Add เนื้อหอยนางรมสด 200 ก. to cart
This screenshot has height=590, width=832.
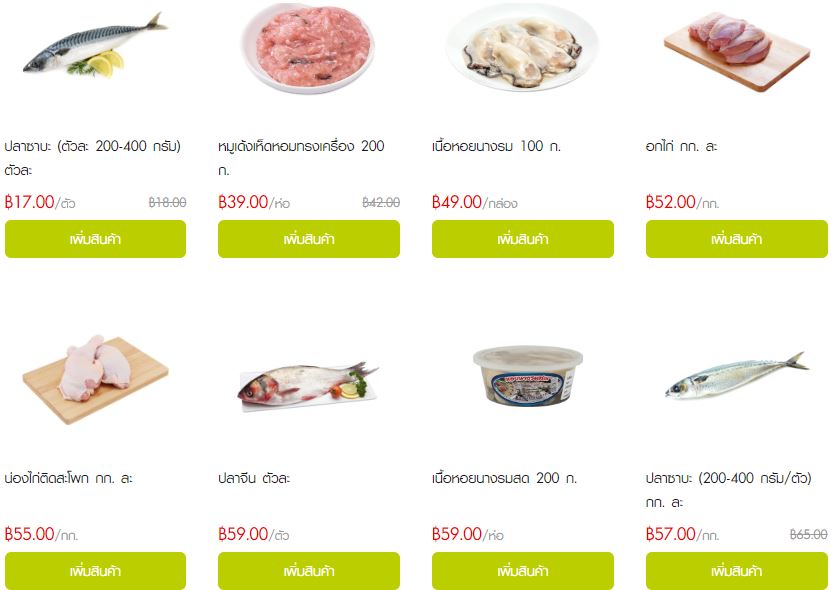tap(523, 571)
